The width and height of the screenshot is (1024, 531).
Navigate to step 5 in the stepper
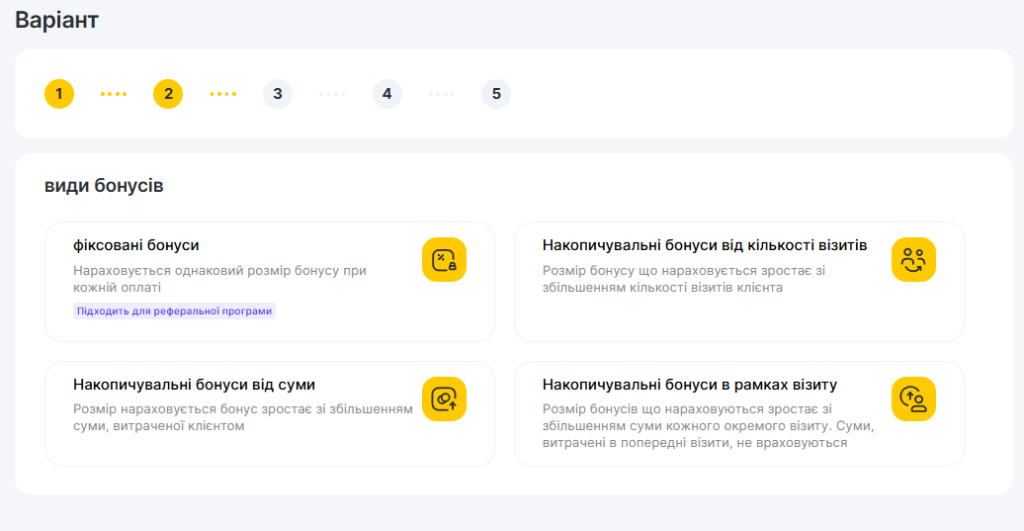click(496, 94)
